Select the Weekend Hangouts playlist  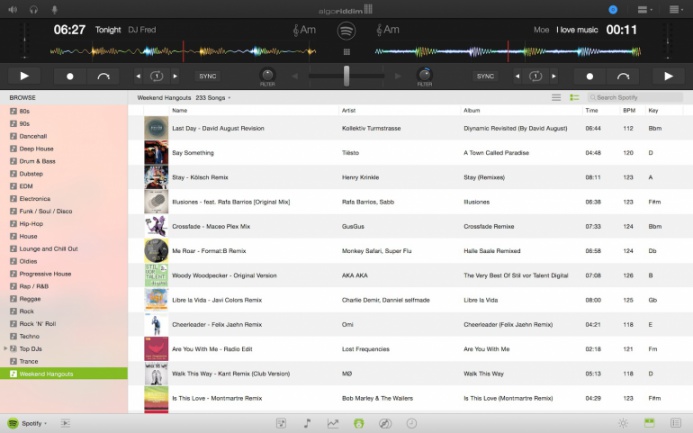point(64,374)
